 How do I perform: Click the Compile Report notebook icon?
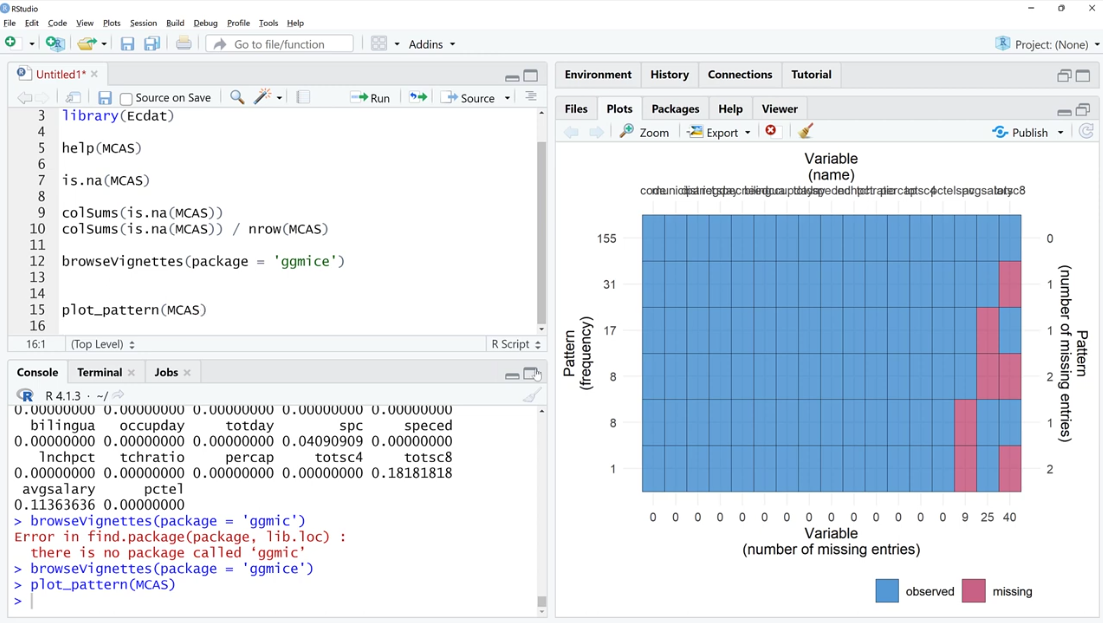[303, 97]
